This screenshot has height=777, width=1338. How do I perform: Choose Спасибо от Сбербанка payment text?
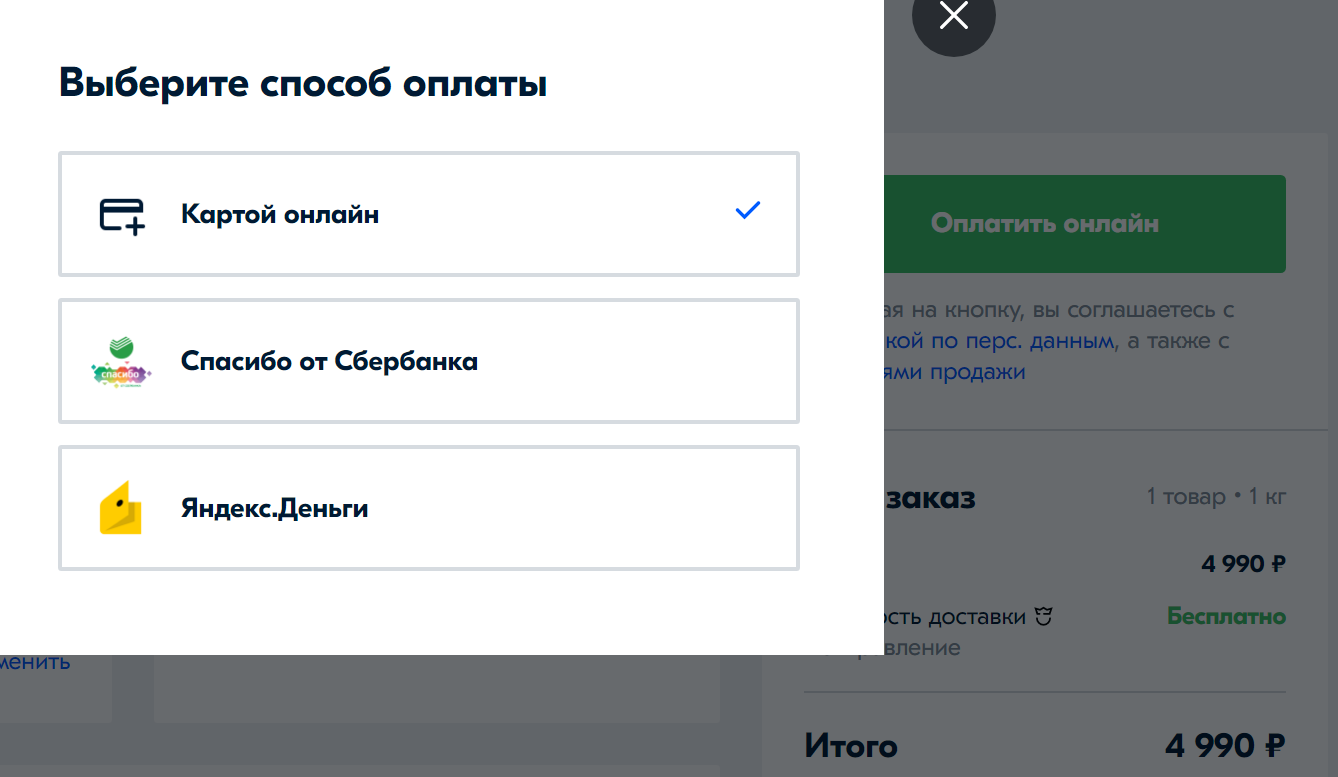(329, 361)
